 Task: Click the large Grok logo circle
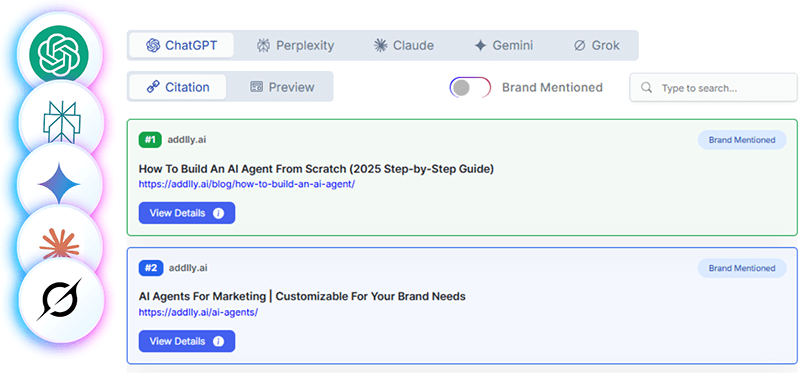(60, 300)
